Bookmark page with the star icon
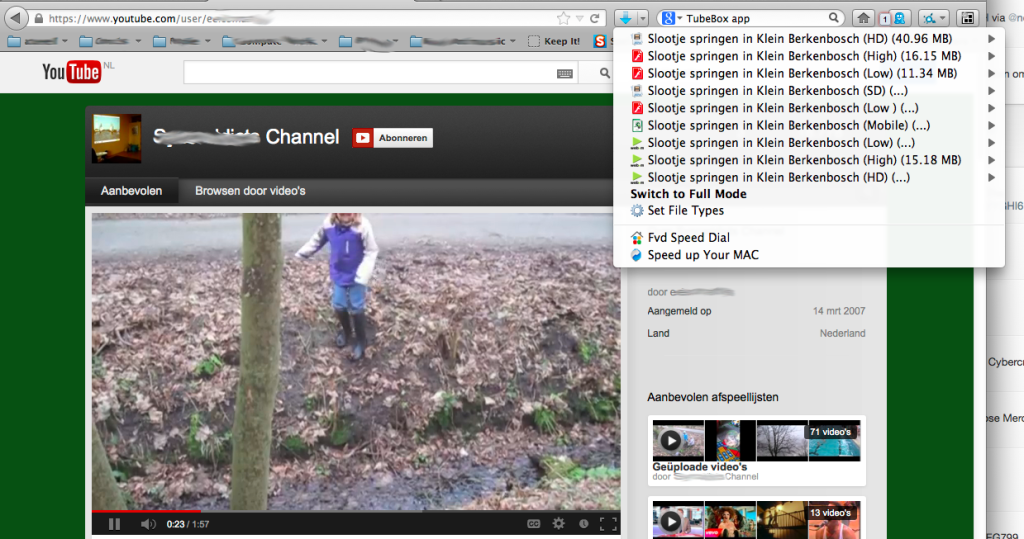 [563, 18]
